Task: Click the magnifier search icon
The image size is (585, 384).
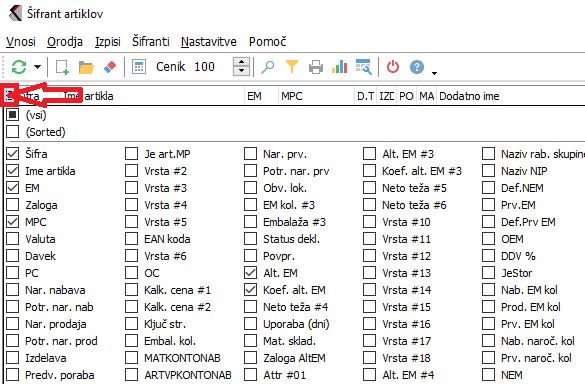Action: (268, 67)
